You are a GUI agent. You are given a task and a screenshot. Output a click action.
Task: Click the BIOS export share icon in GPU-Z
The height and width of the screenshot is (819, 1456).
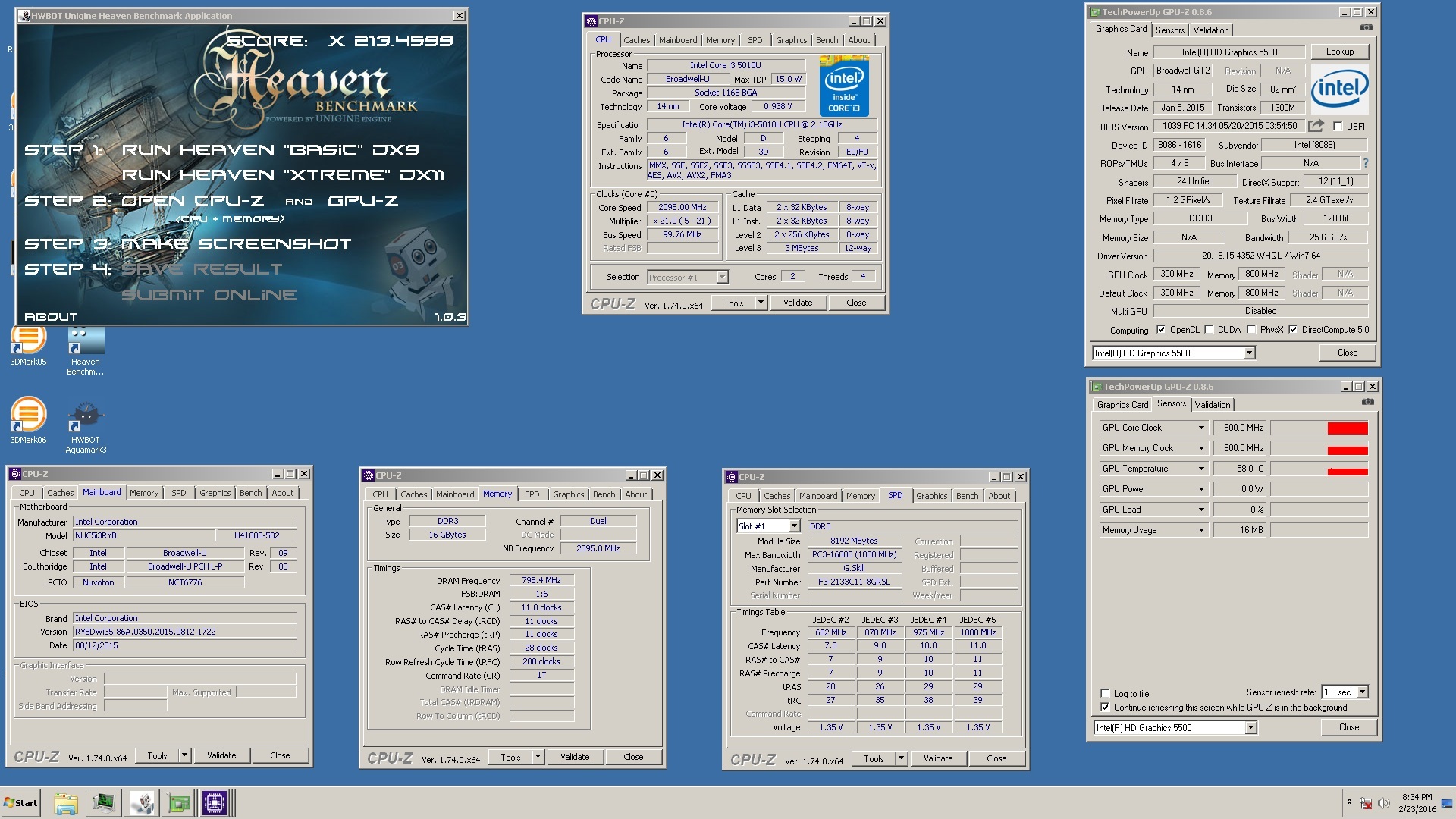1316,125
